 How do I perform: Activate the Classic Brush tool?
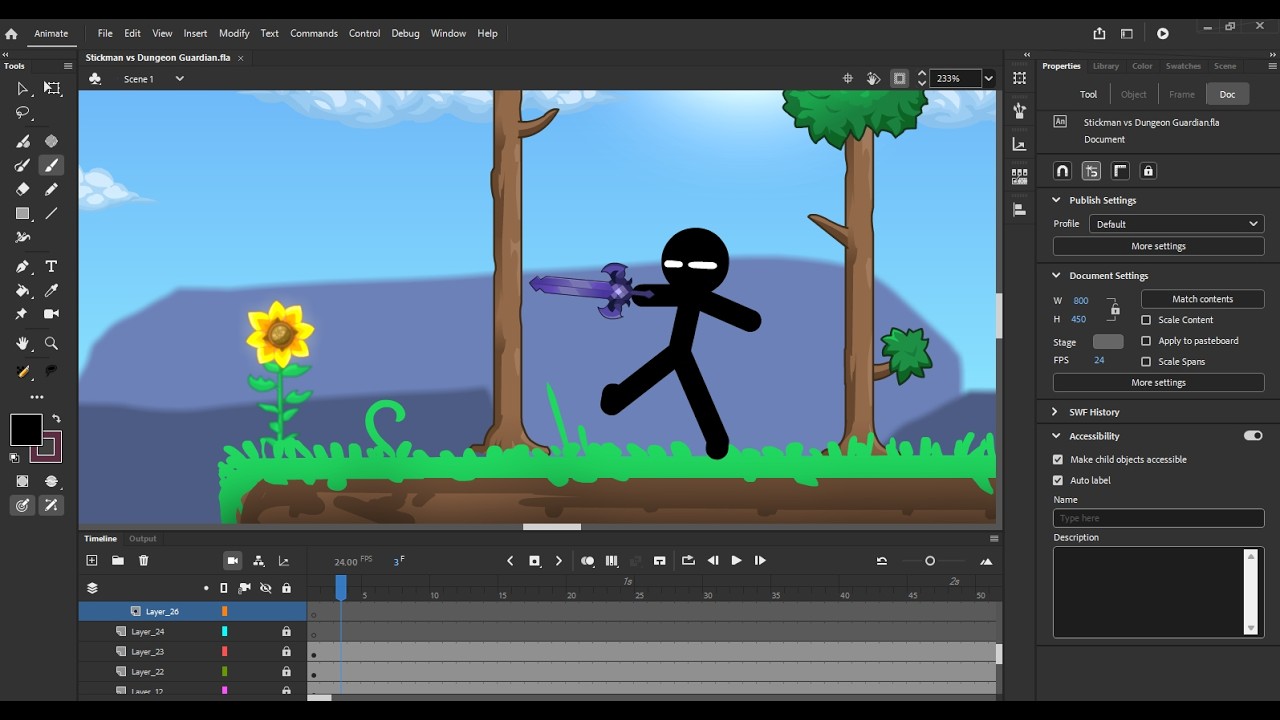52,165
